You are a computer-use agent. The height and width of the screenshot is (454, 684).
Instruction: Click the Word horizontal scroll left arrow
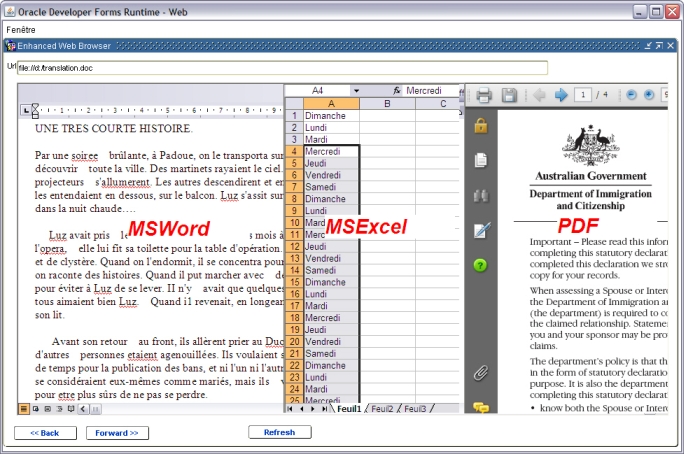coord(83,409)
